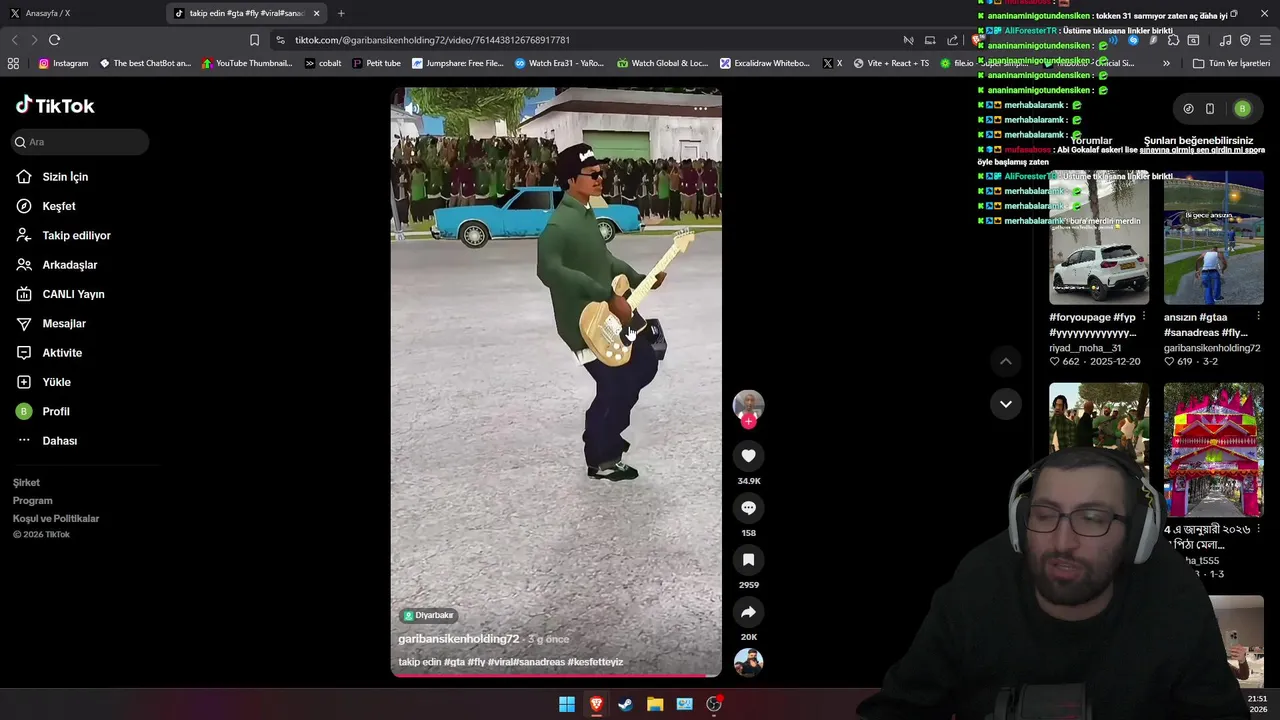Expand hidden bookmarks chevron

pyautogui.click(x=1166, y=63)
